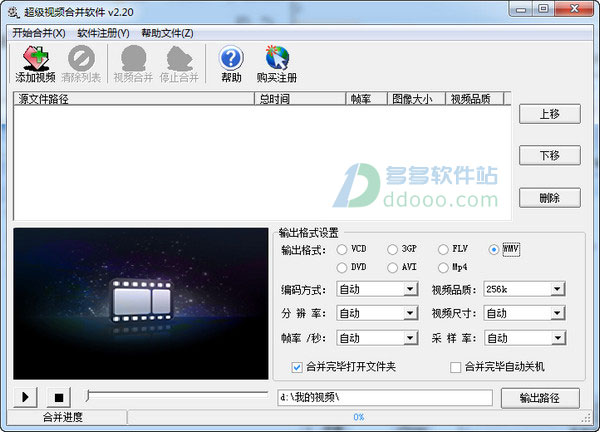The image size is (600, 432).
Task: Open the 帮助 help icon
Action: tap(231, 64)
